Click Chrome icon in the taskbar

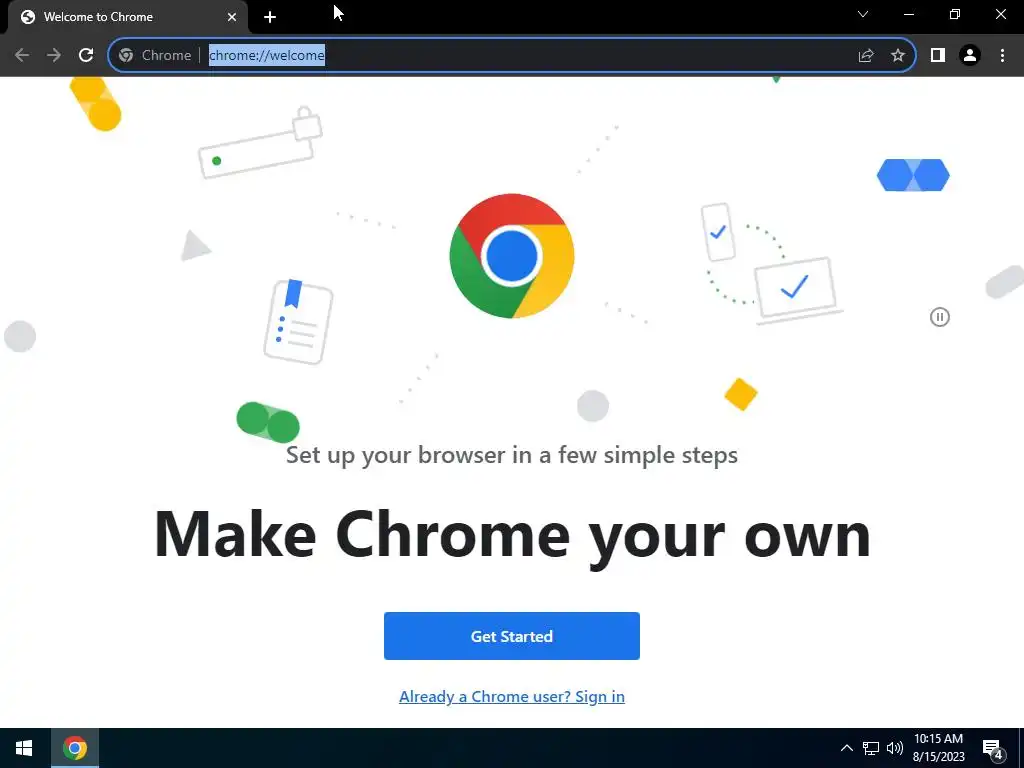coord(75,748)
